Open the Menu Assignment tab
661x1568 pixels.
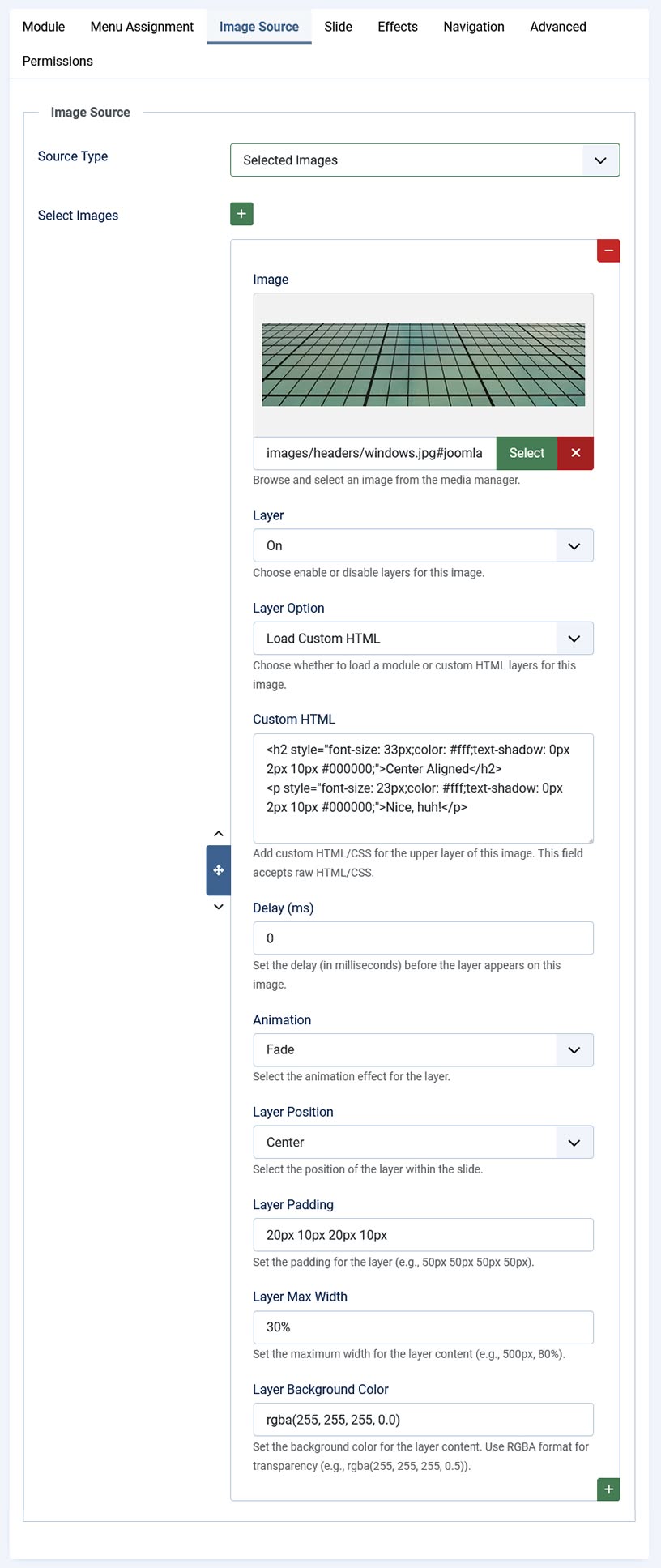142,27
